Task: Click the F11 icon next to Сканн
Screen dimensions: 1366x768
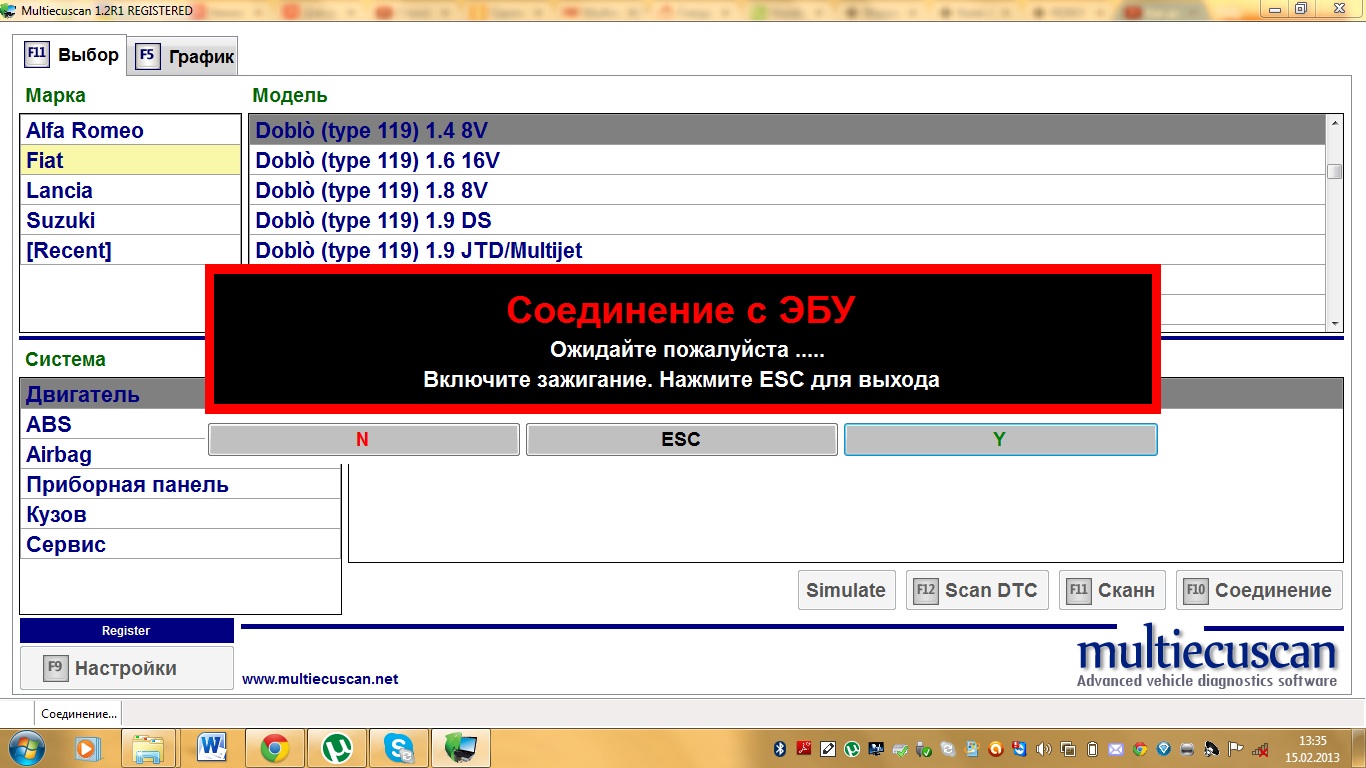Action: (x=1079, y=590)
